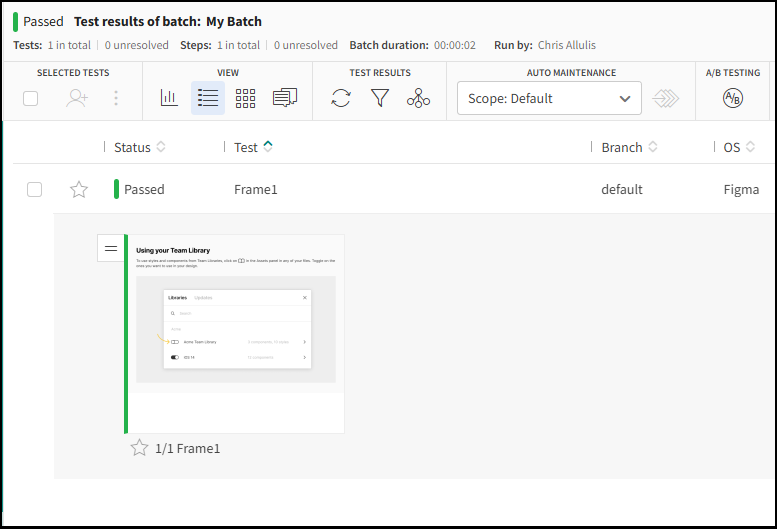Viewport: 777px width, 529px height.
Task: Click the refresh test results icon
Action: (x=341, y=98)
